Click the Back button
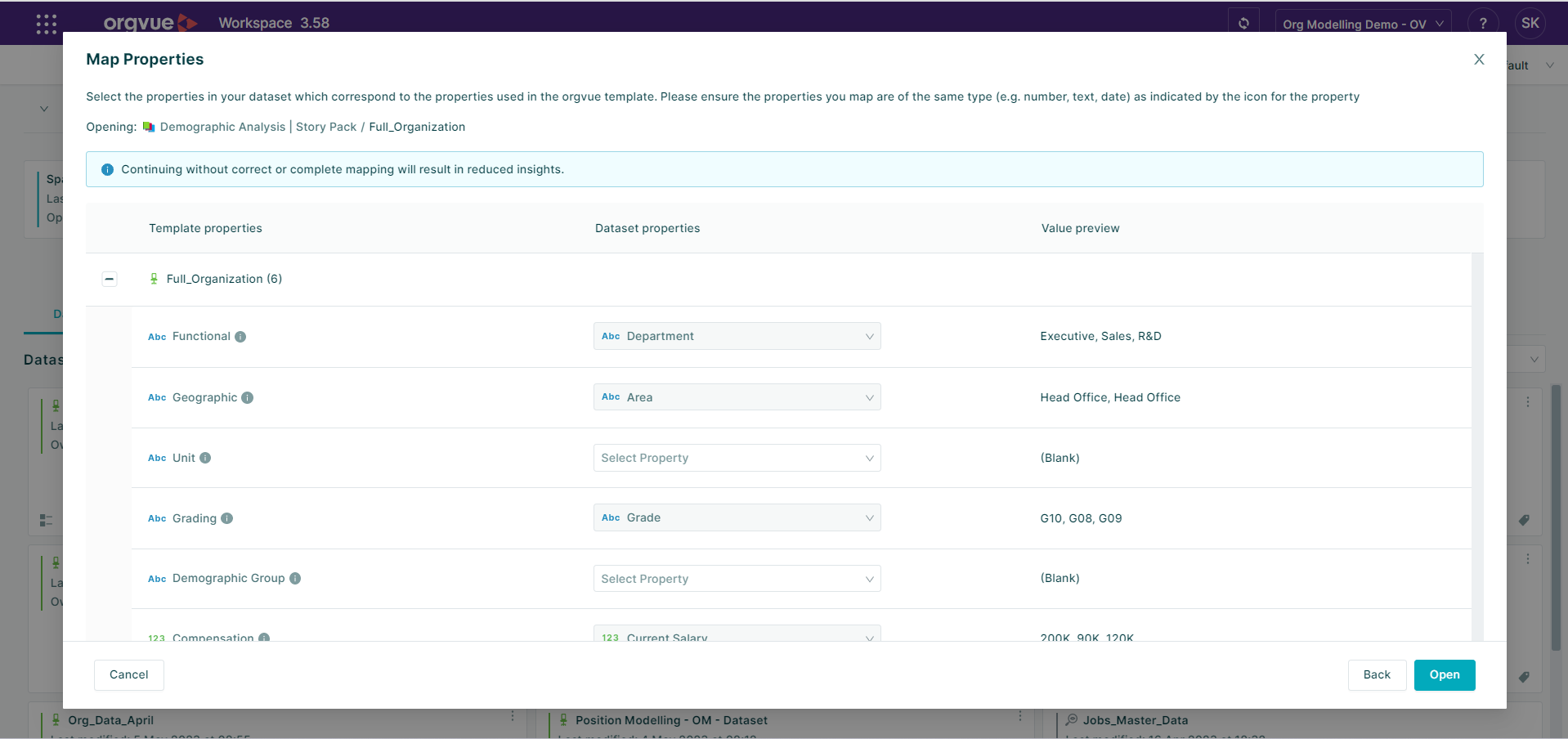This screenshot has width=1568, height=739. click(x=1377, y=675)
